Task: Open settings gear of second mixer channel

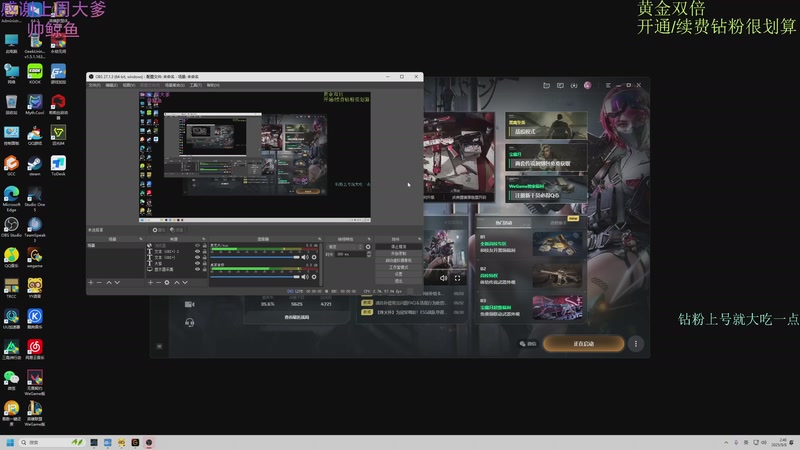Action: (314, 277)
